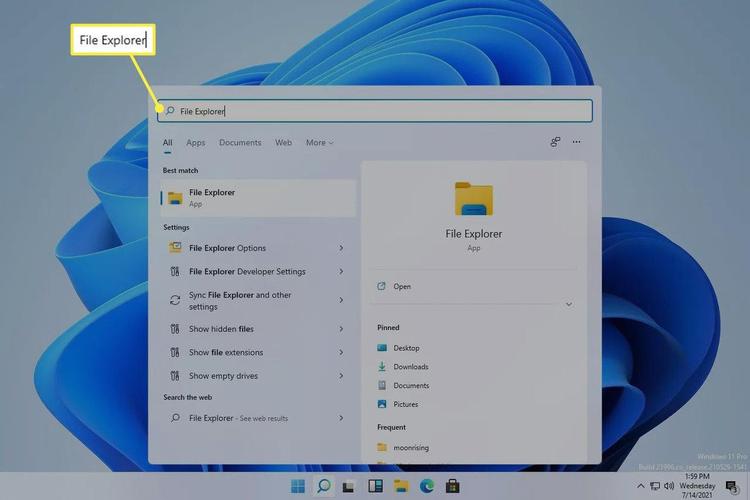Open Widgets from the taskbar
Screen dimensions: 750x500
tap(376, 487)
